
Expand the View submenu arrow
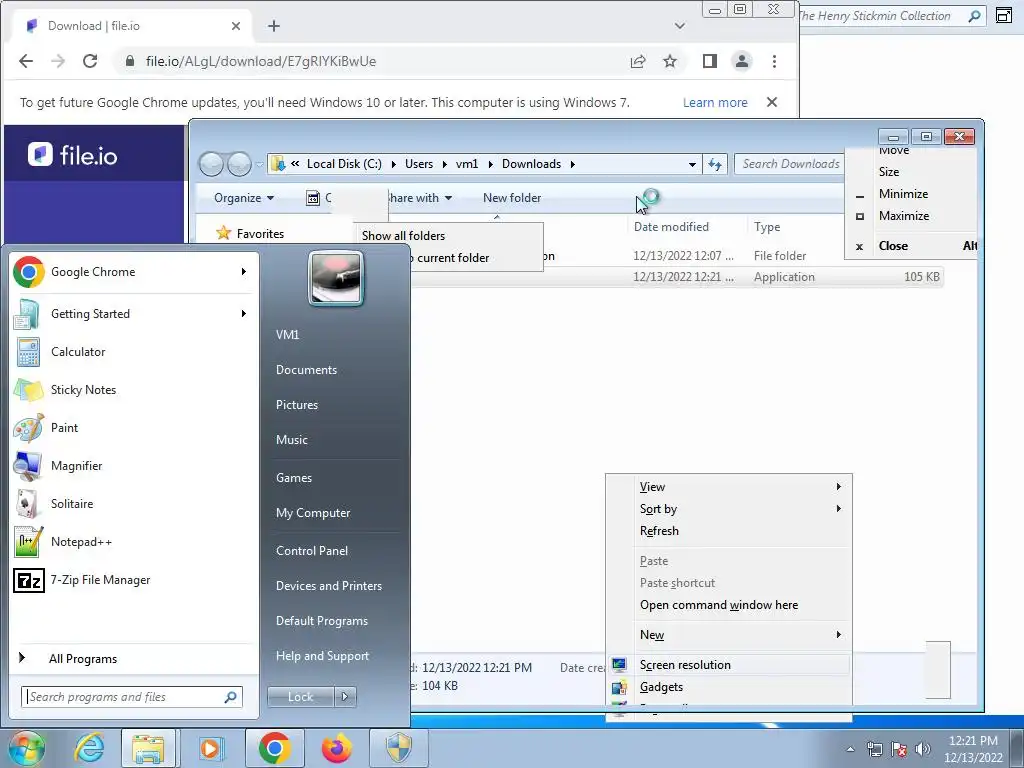tap(839, 487)
